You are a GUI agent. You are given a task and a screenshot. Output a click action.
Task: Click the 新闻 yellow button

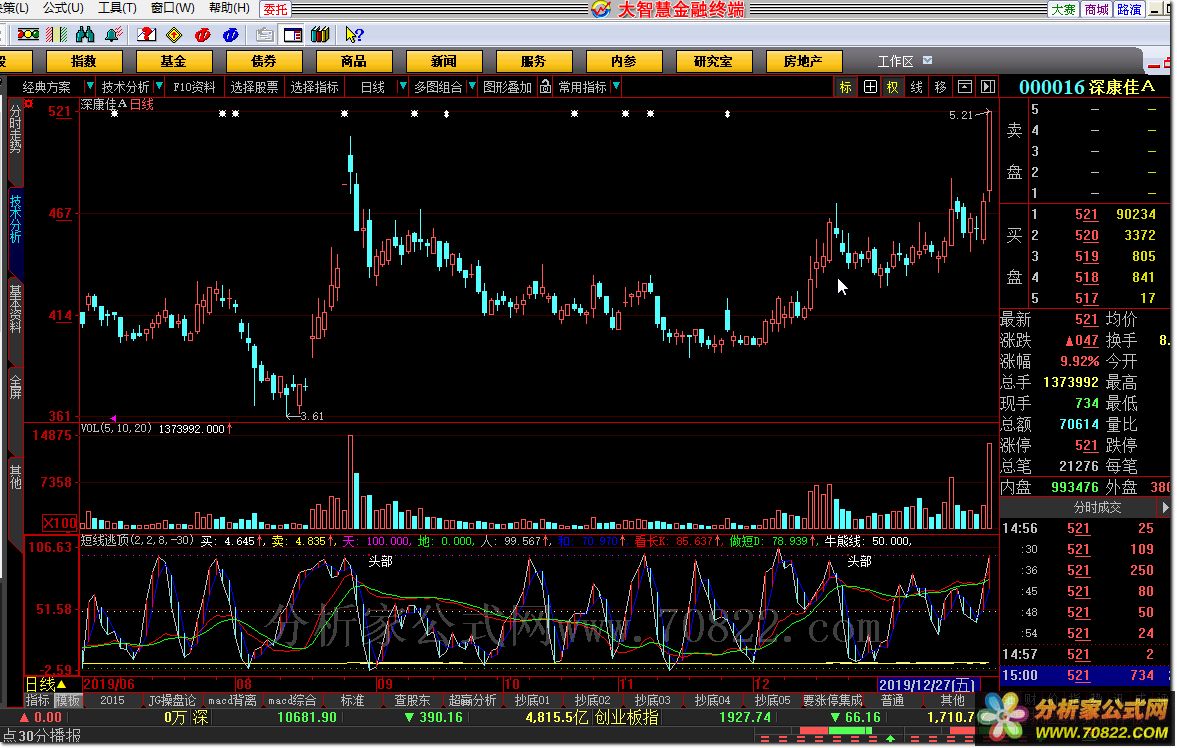444,62
